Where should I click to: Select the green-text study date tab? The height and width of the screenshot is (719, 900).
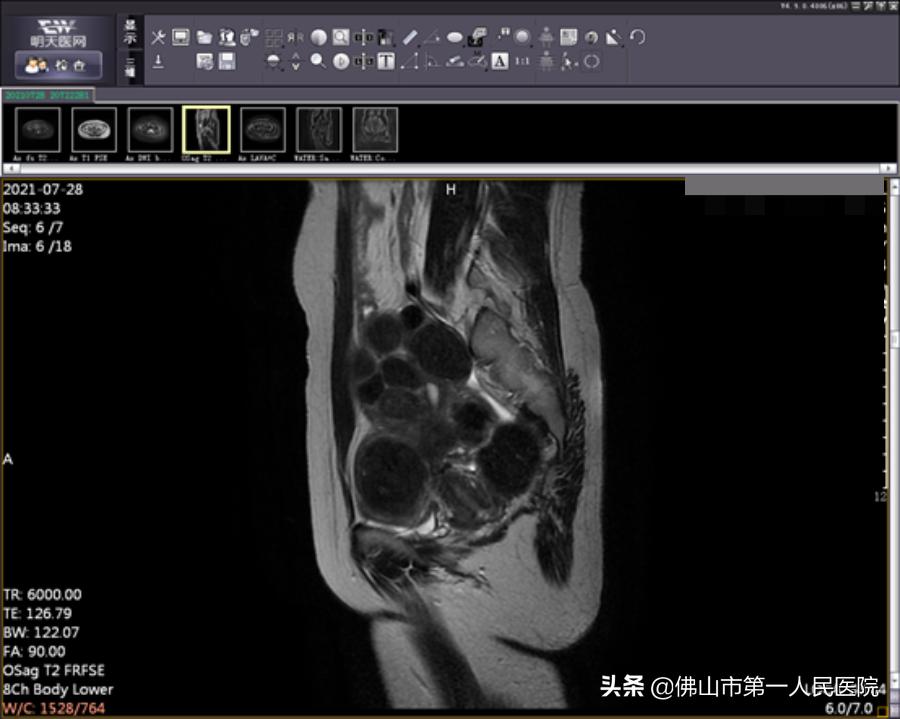pos(47,95)
